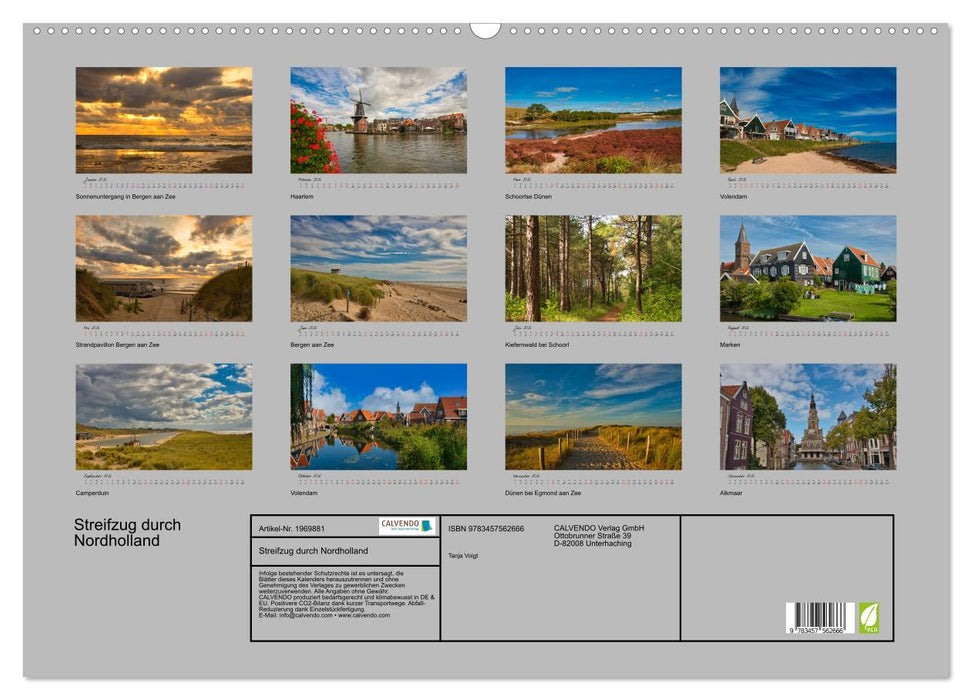Screen dimensions: 971x700
Task: Open the Haarlem windmill photo
Action: (378, 120)
